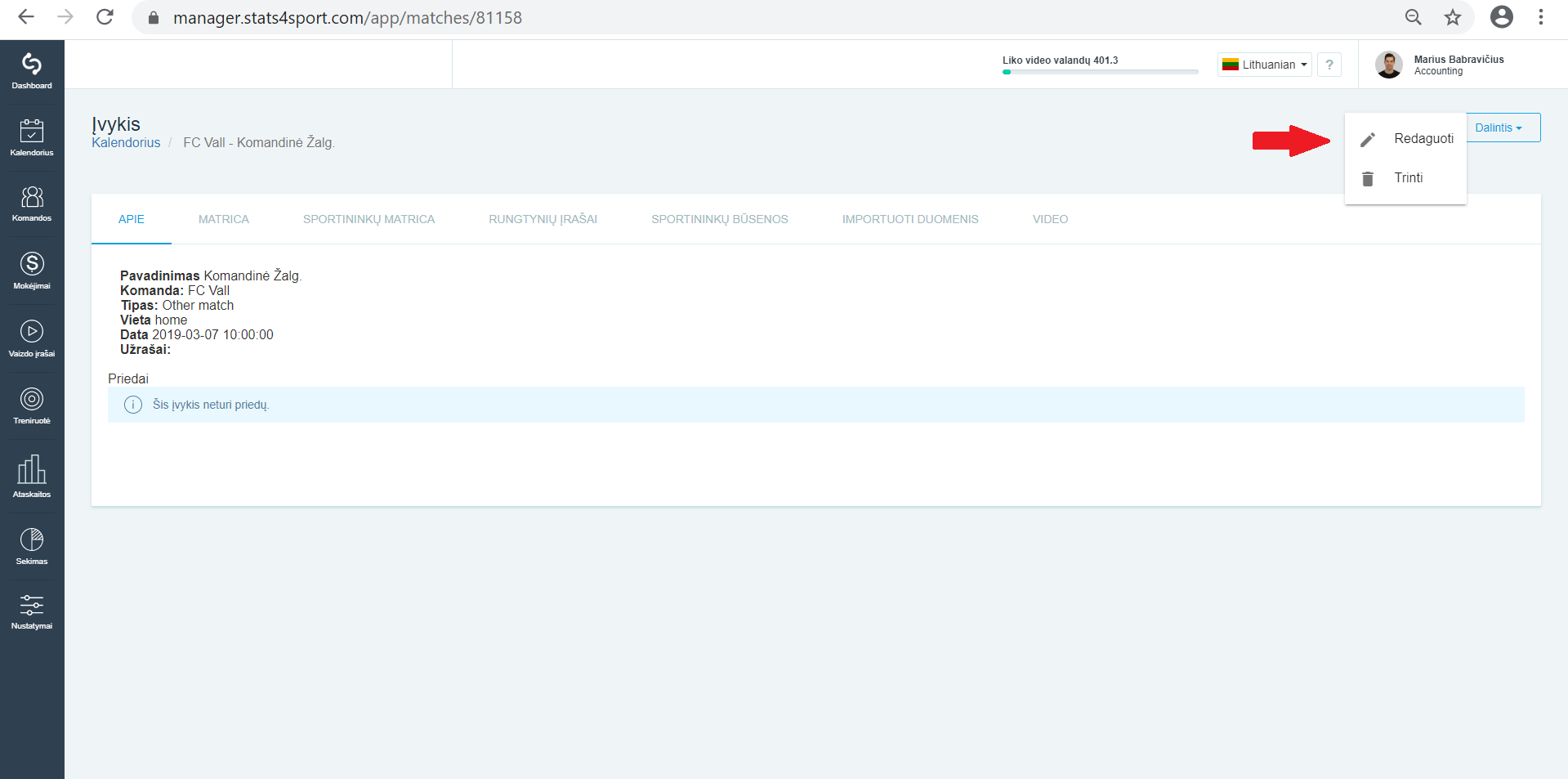Go to Komandos teams icon
Image resolution: width=1568 pixels, height=779 pixels.
[32, 204]
